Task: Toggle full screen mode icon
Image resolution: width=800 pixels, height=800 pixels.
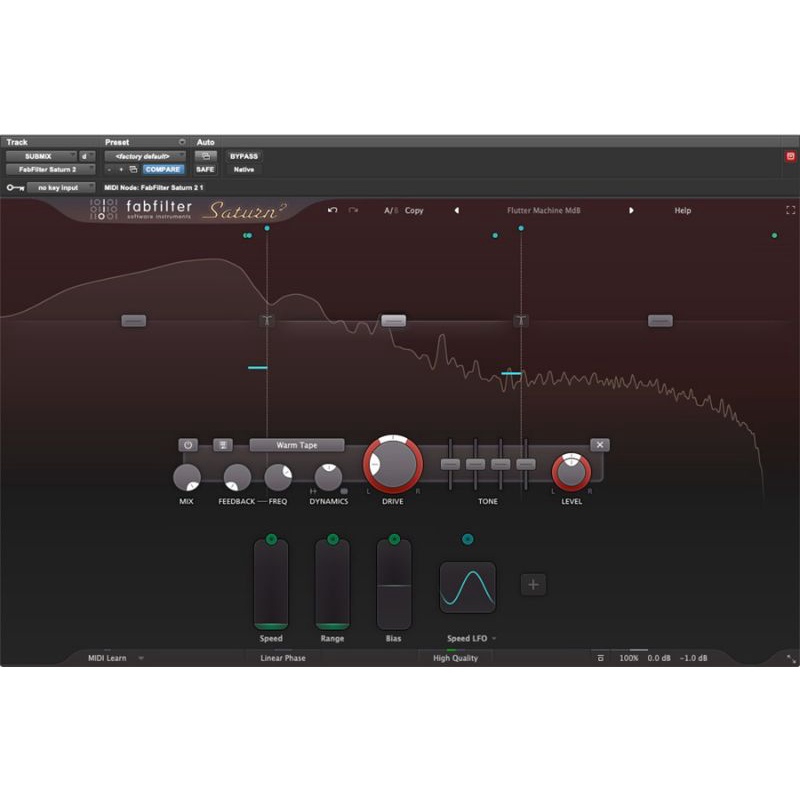Action: [790, 211]
